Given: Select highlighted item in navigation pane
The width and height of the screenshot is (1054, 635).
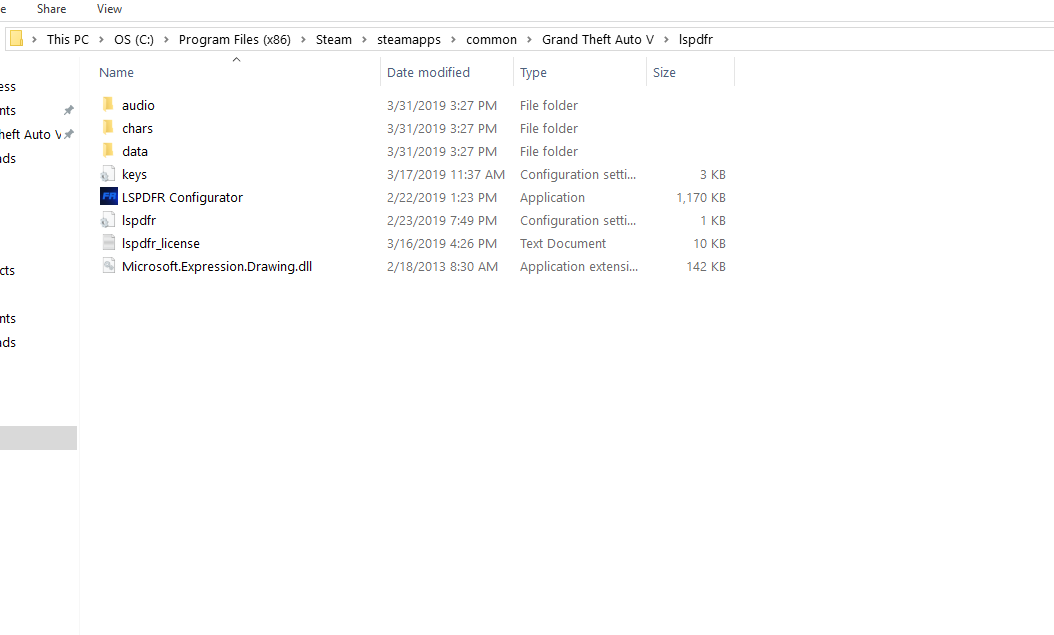Looking at the screenshot, I should pos(38,437).
